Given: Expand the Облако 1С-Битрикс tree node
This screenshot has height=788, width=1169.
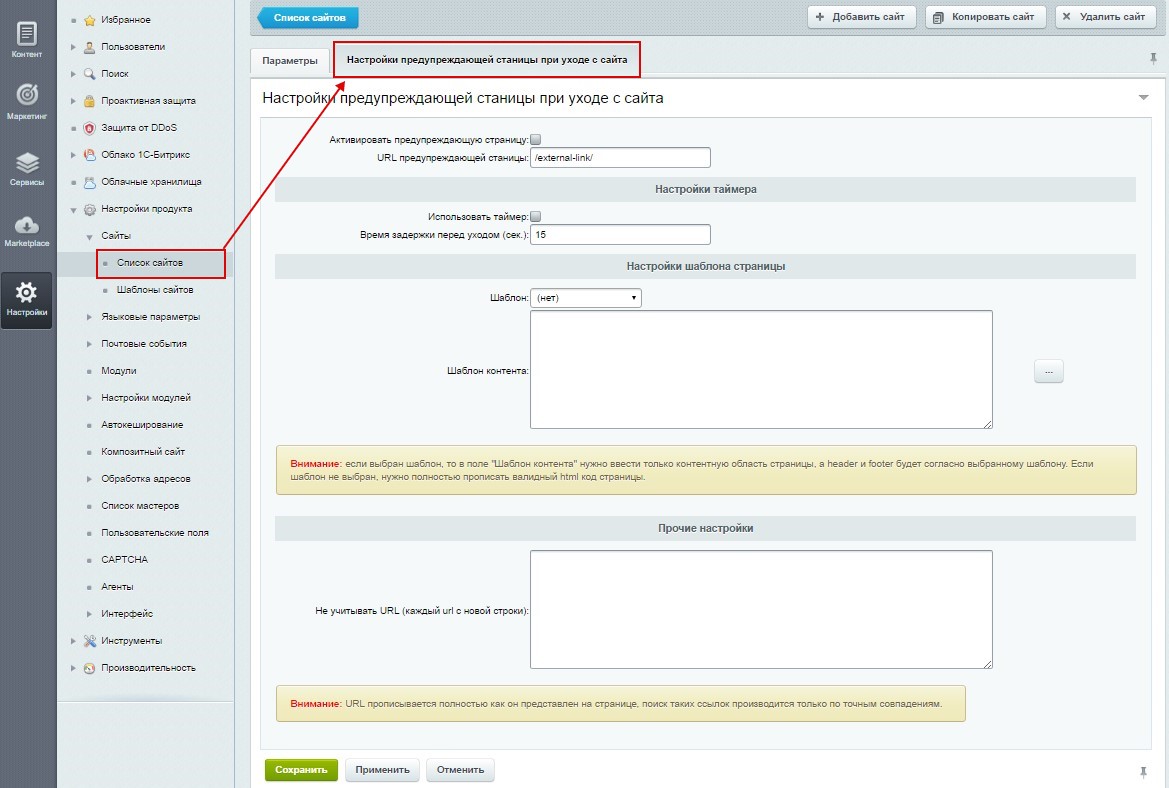Looking at the screenshot, I should [x=73, y=155].
